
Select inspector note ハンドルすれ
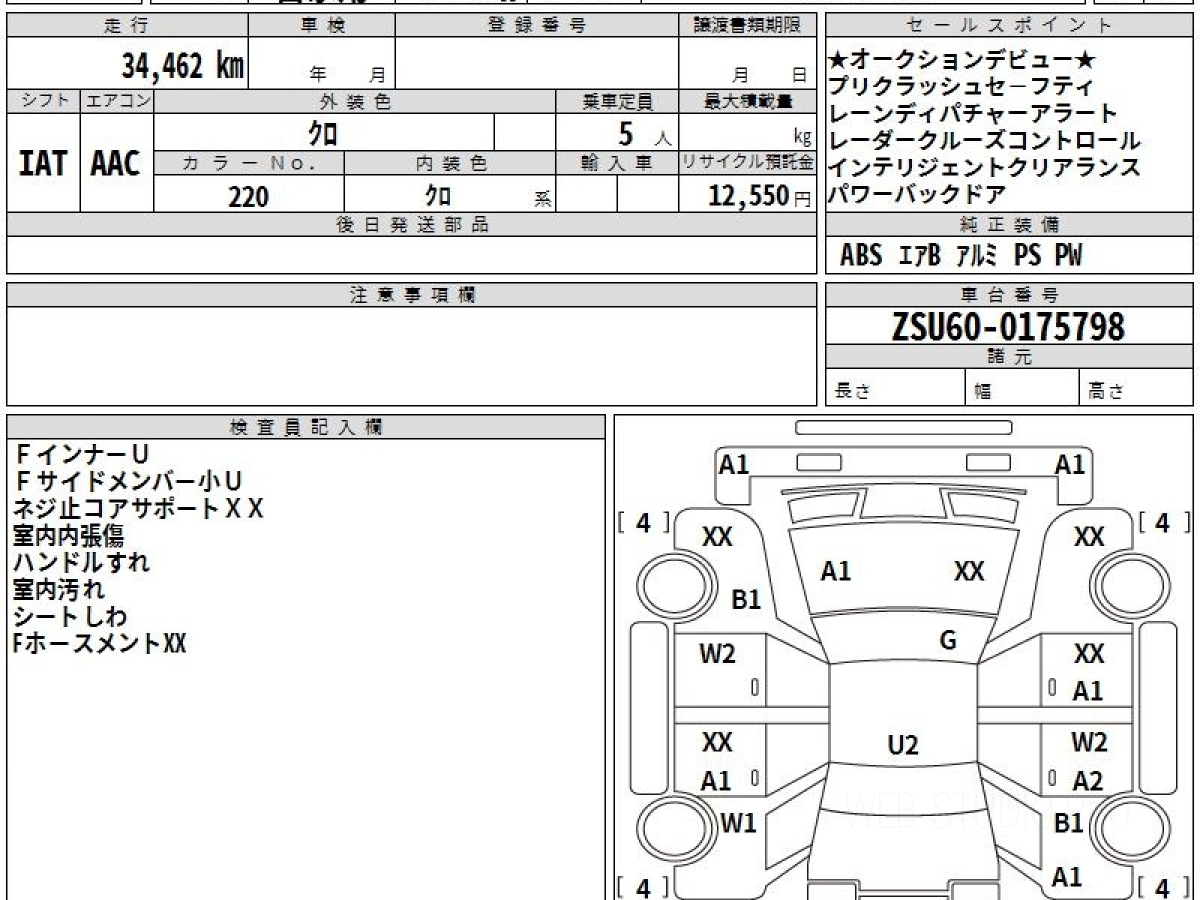click(x=82, y=563)
